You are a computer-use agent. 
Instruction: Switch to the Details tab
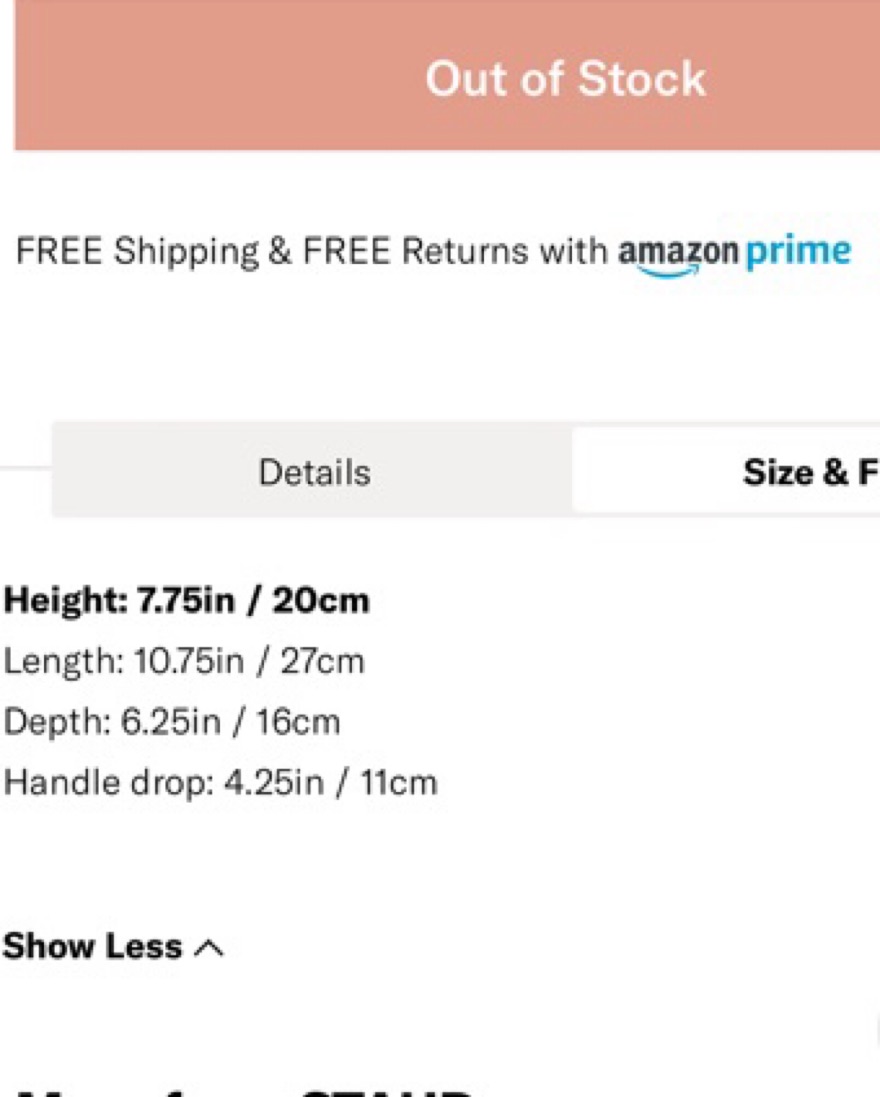314,472
